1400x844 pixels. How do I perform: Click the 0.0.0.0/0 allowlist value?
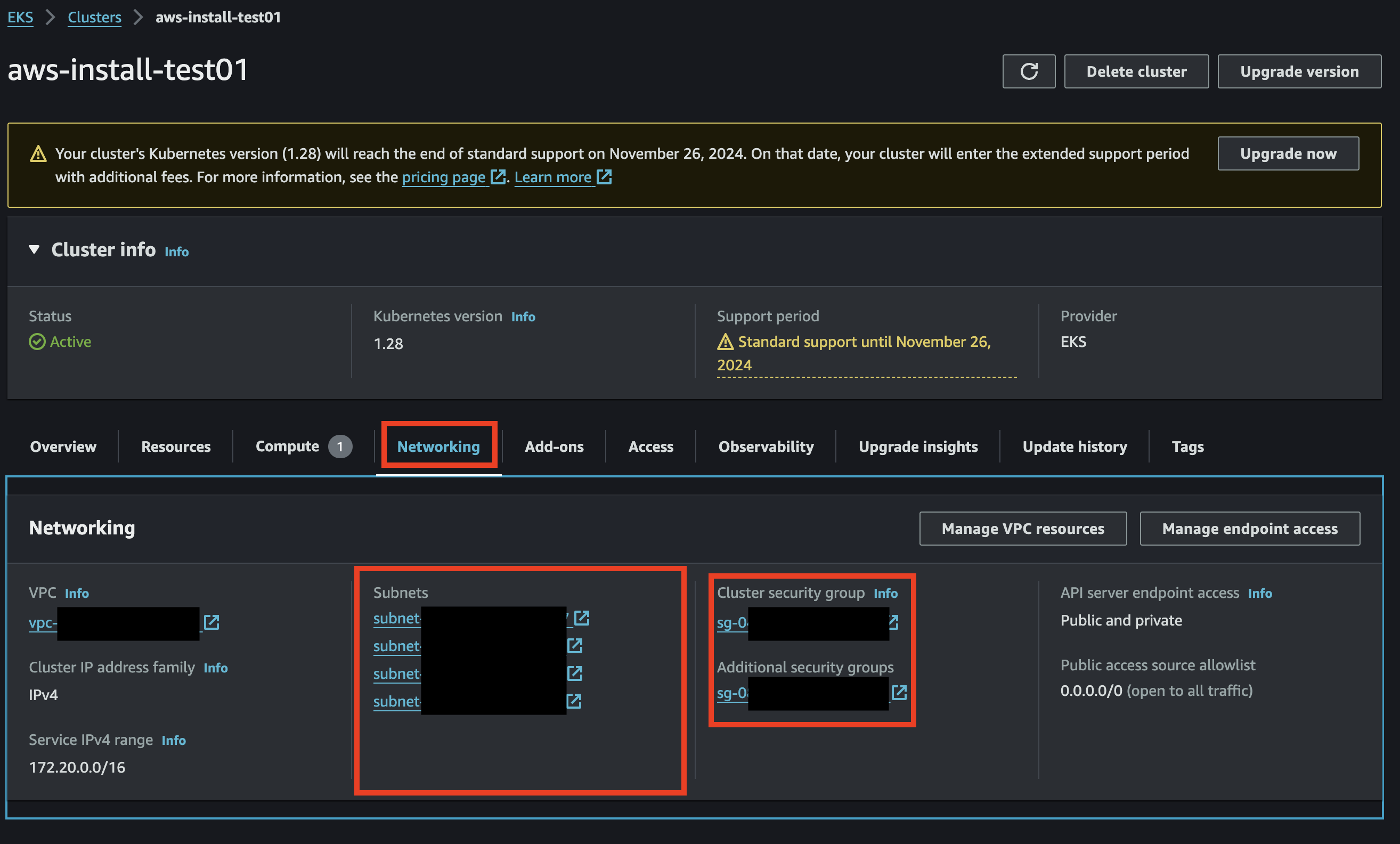click(1091, 691)
